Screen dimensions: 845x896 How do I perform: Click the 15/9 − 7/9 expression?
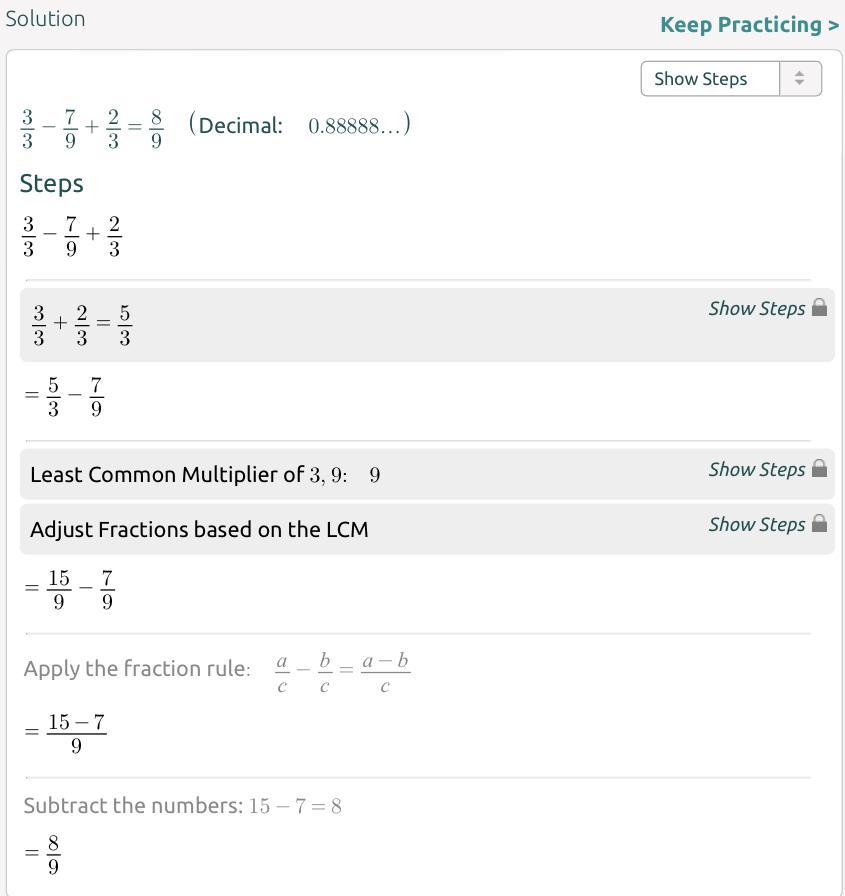click(80, 589)
